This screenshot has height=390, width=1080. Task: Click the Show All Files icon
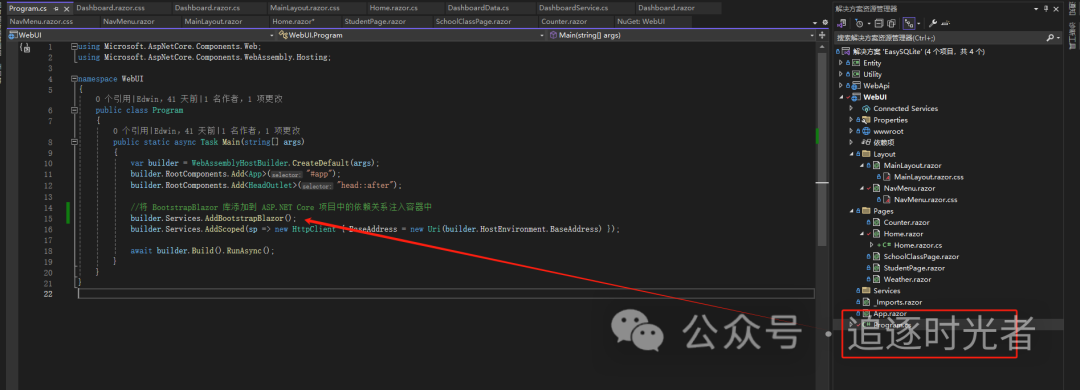pyautogui.click(x=891, y=23)
